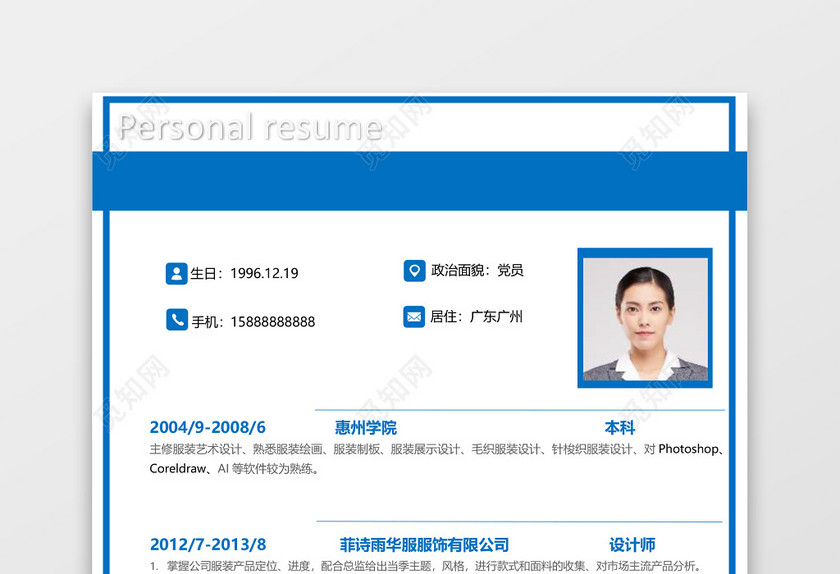840x574 pixels.
Task: Click the line starting 'Coreldraw、AI'
Action: click(235, 468)
